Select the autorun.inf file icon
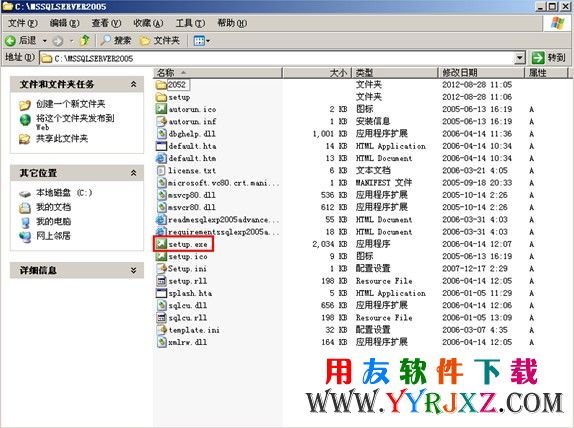Image resolution: width=574 pixels, height=428 pixels. tap(161, 122)
